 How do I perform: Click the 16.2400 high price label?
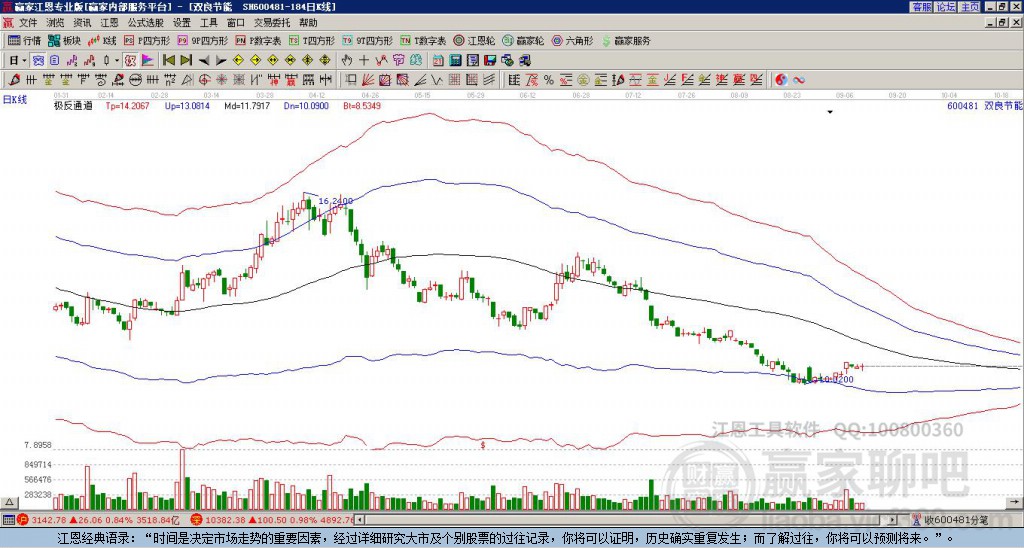pos(336,201)
